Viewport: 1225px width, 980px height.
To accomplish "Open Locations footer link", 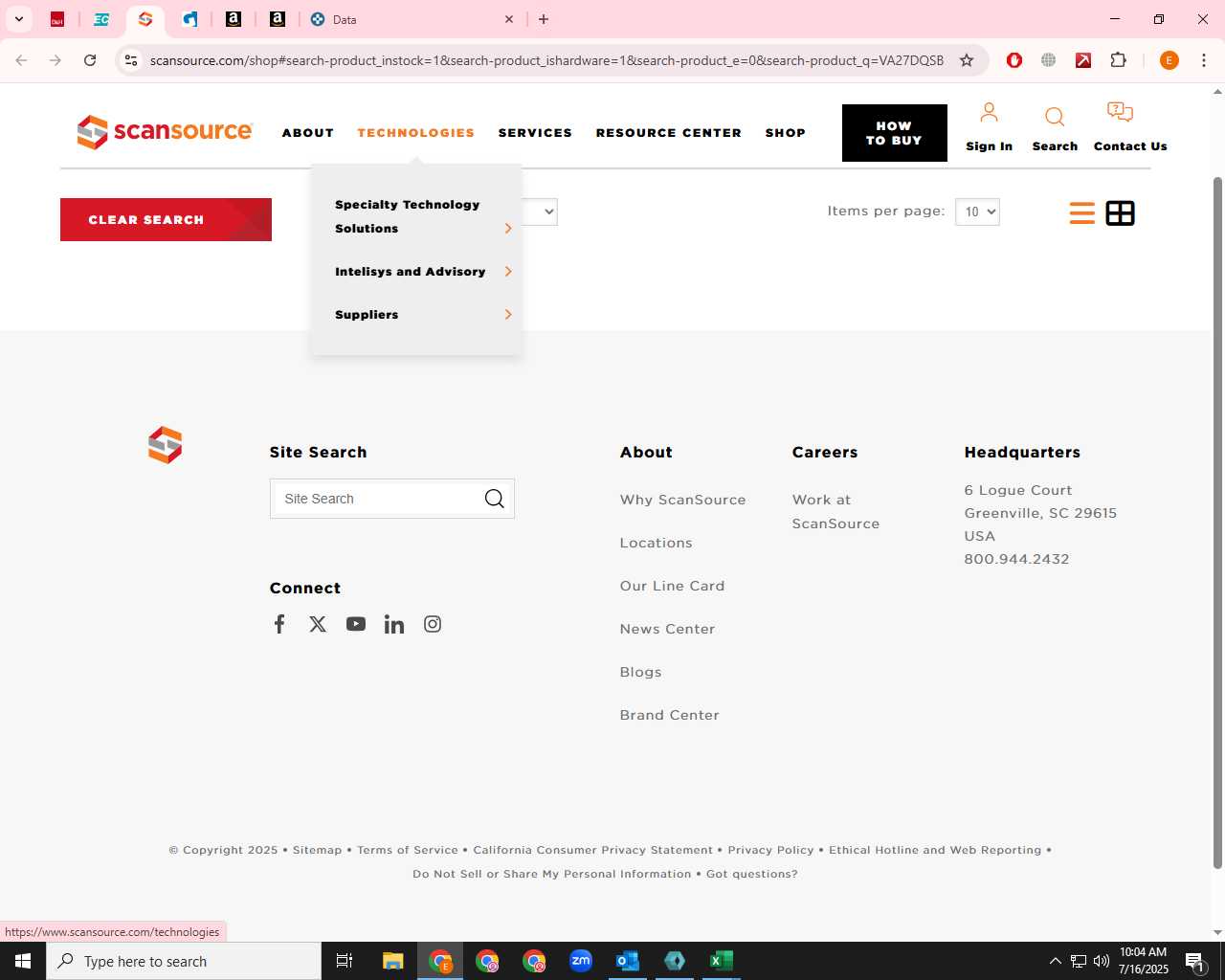I will [x=656, y=543].
